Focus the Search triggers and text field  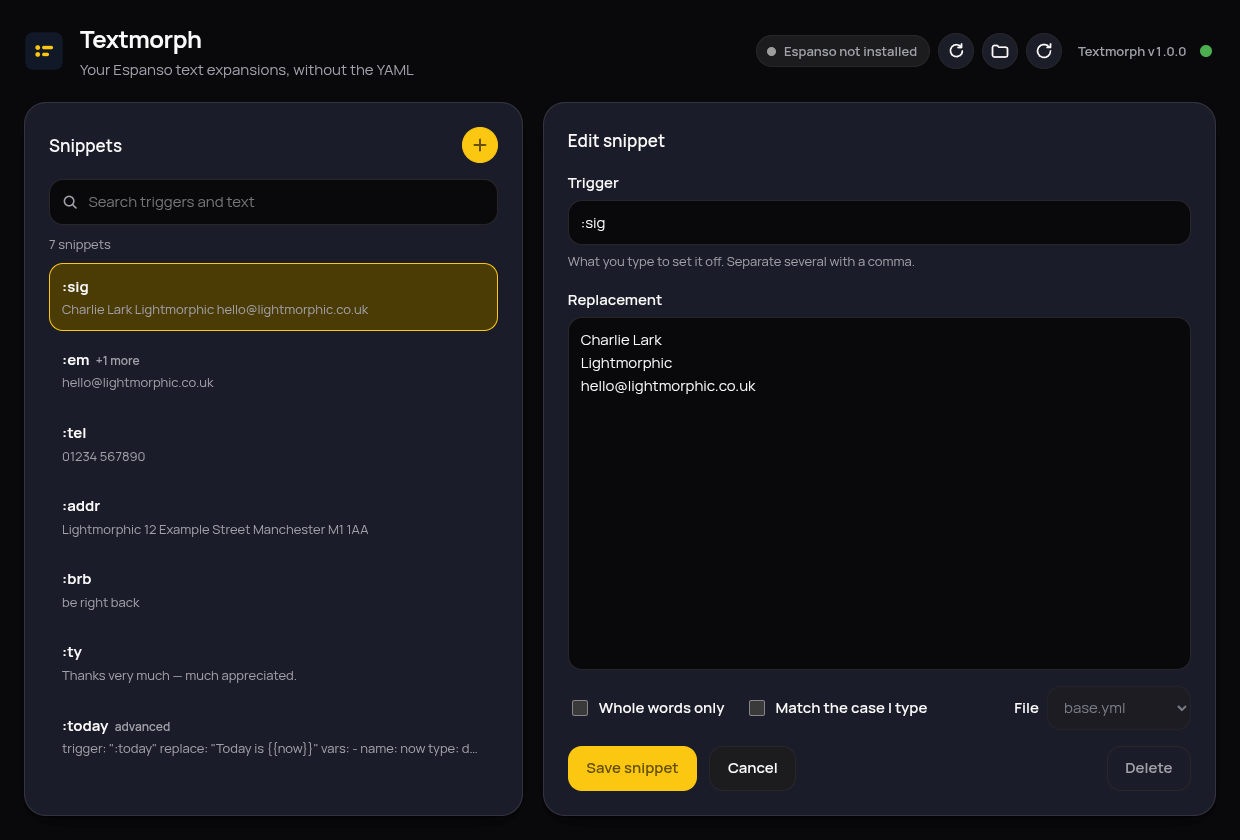point(273,202)
